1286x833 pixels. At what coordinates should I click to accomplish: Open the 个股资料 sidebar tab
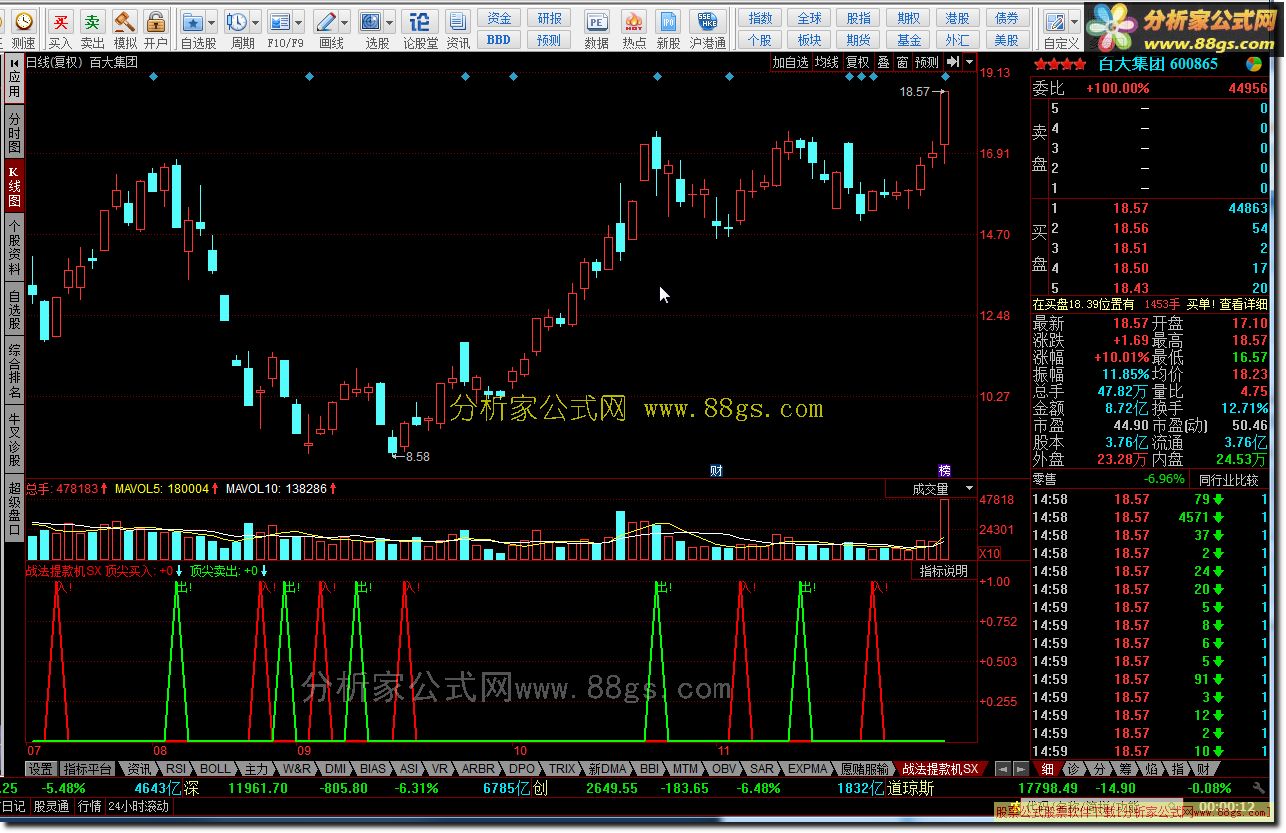coord(14,248)
